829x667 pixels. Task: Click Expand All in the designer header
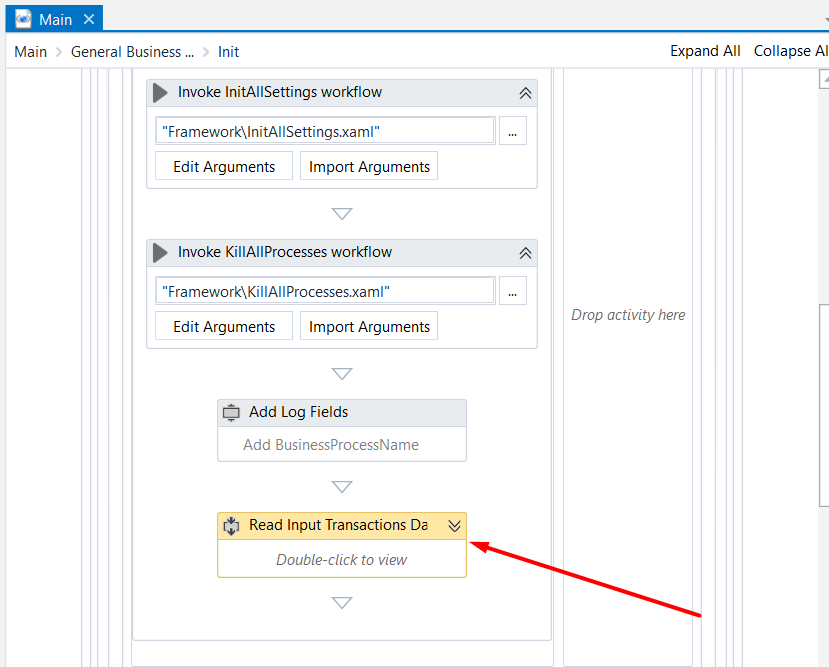(705, 51)
